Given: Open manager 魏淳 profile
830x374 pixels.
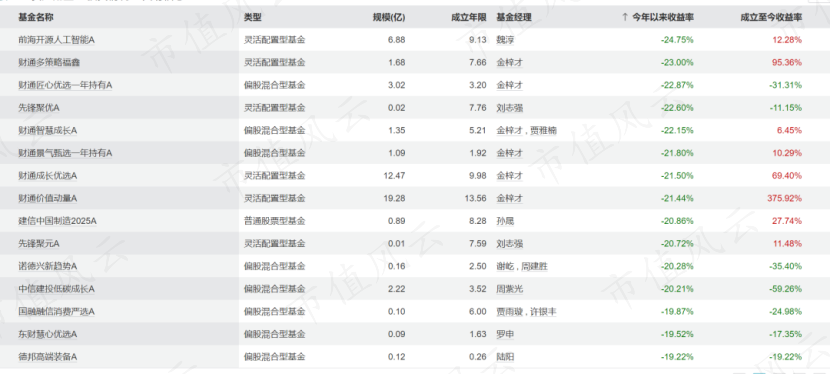Looking at the screenshot, I should click(x=505, y=40).
